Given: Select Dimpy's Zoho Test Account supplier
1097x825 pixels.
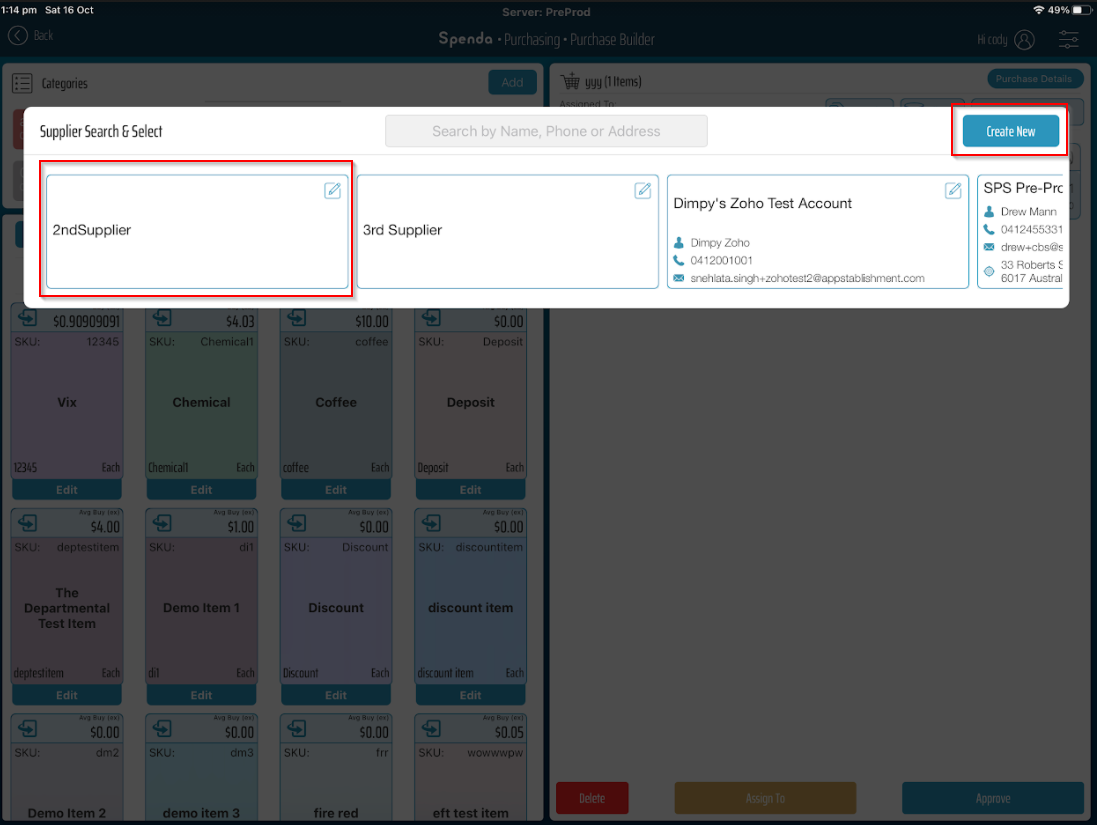Looking at the screenshot, I should pos(818,232).
